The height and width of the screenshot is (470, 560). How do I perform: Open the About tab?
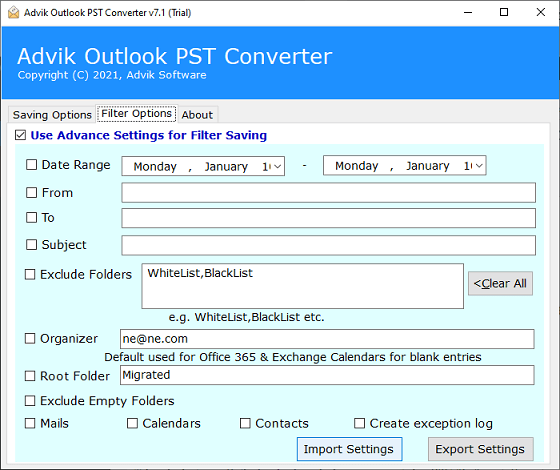pos(197,115)
